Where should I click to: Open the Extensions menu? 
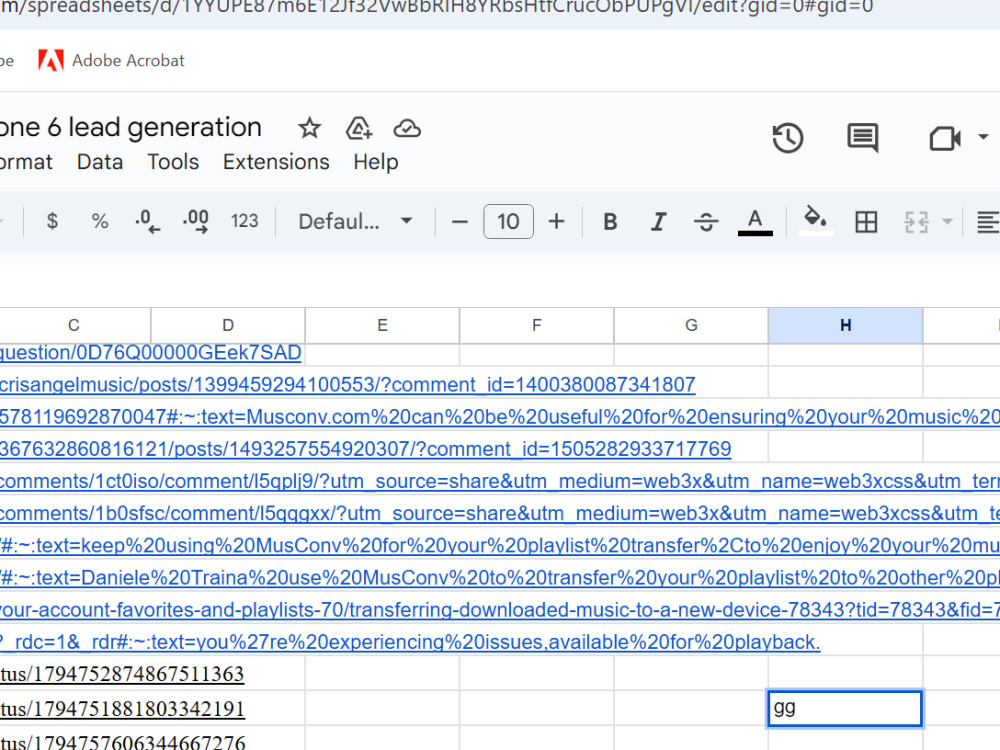click(x=276, y=162)
